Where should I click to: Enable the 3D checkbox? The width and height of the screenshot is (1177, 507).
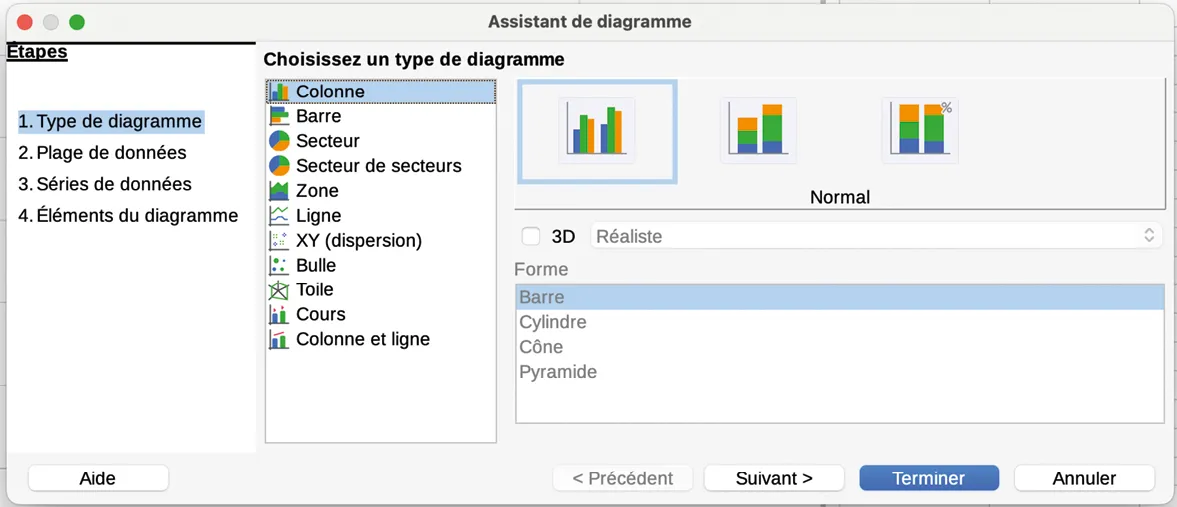[531, 237]
